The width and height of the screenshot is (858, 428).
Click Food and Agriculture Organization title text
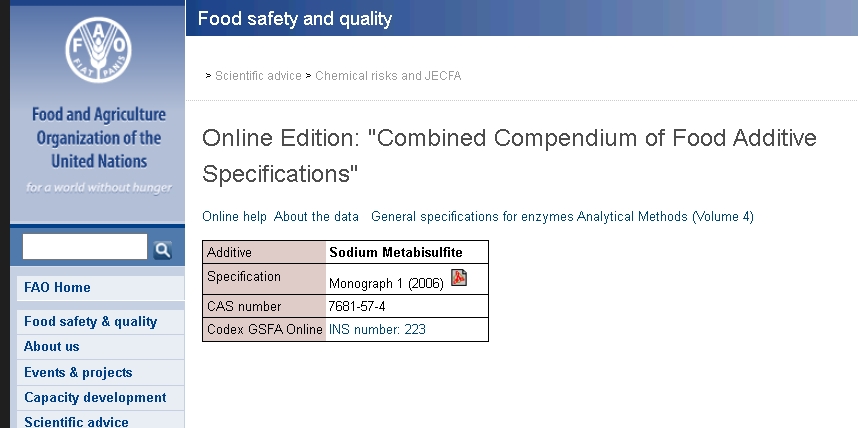[x=99, y=138]
